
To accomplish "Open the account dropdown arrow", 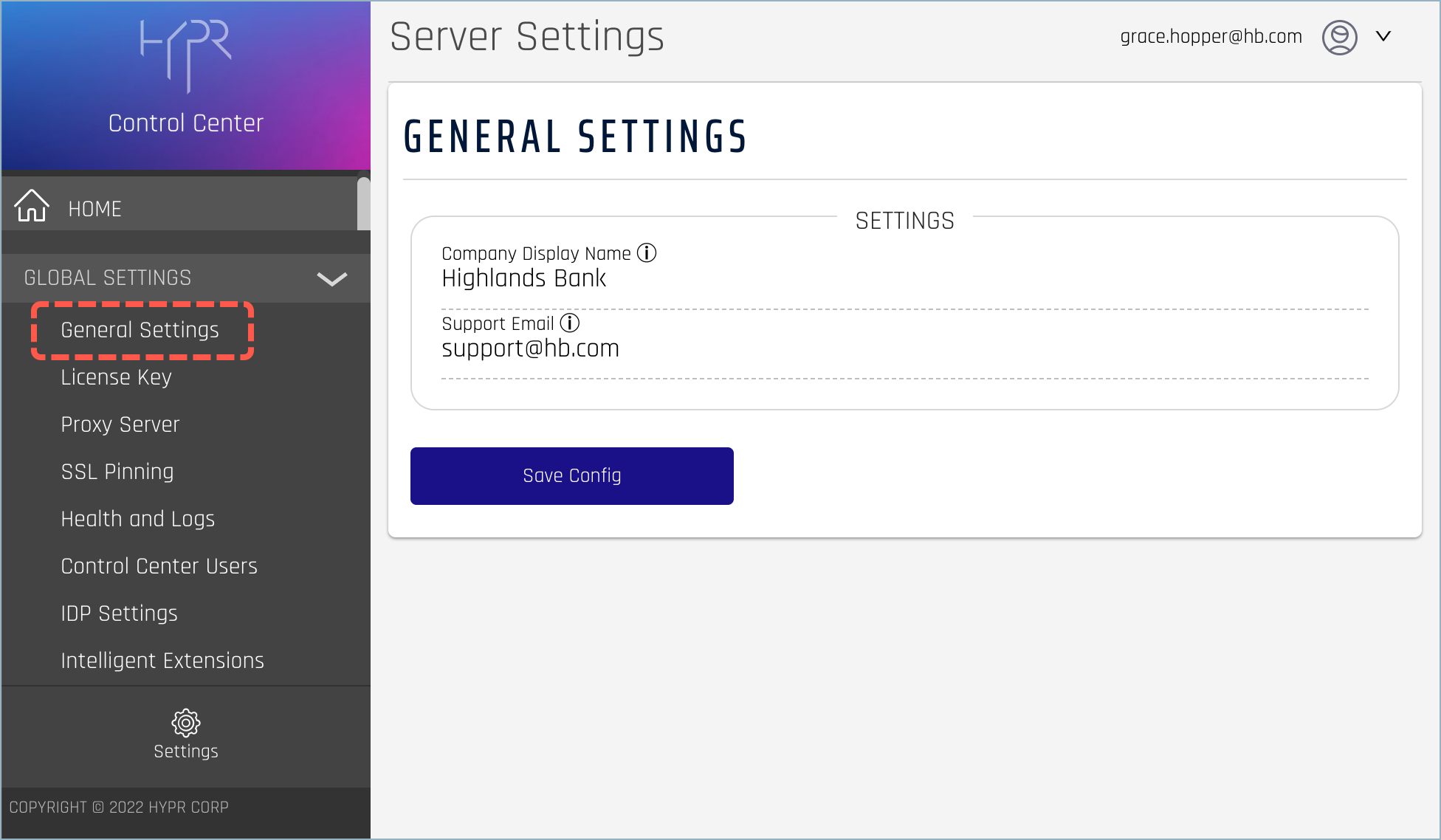I will (x=1383, y=36).
